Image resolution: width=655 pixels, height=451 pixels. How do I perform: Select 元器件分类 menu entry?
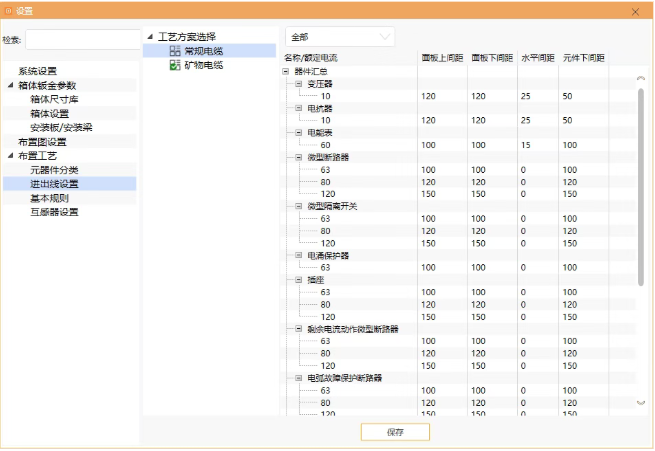(54, 170)
